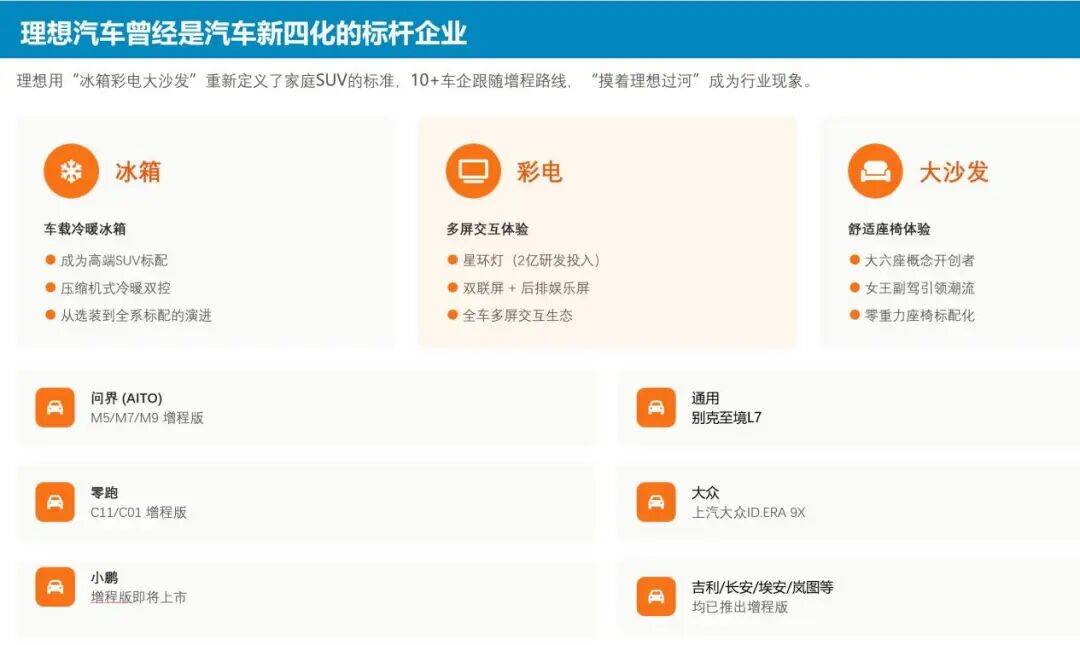Click the TV screen 彩电 icon

(473, 171)
